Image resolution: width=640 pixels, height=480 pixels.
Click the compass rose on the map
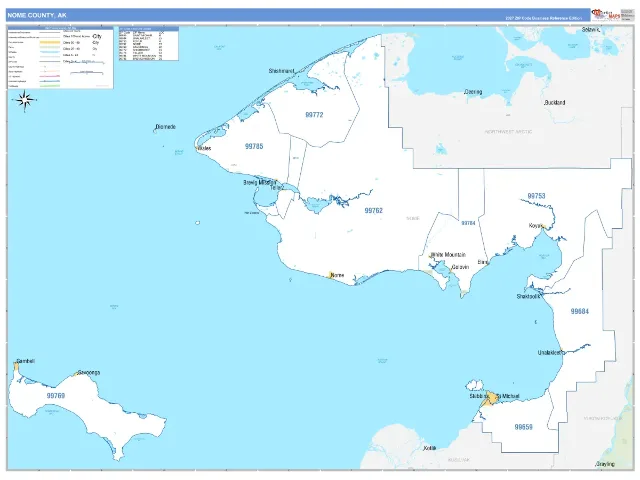[x=25, y=100]
